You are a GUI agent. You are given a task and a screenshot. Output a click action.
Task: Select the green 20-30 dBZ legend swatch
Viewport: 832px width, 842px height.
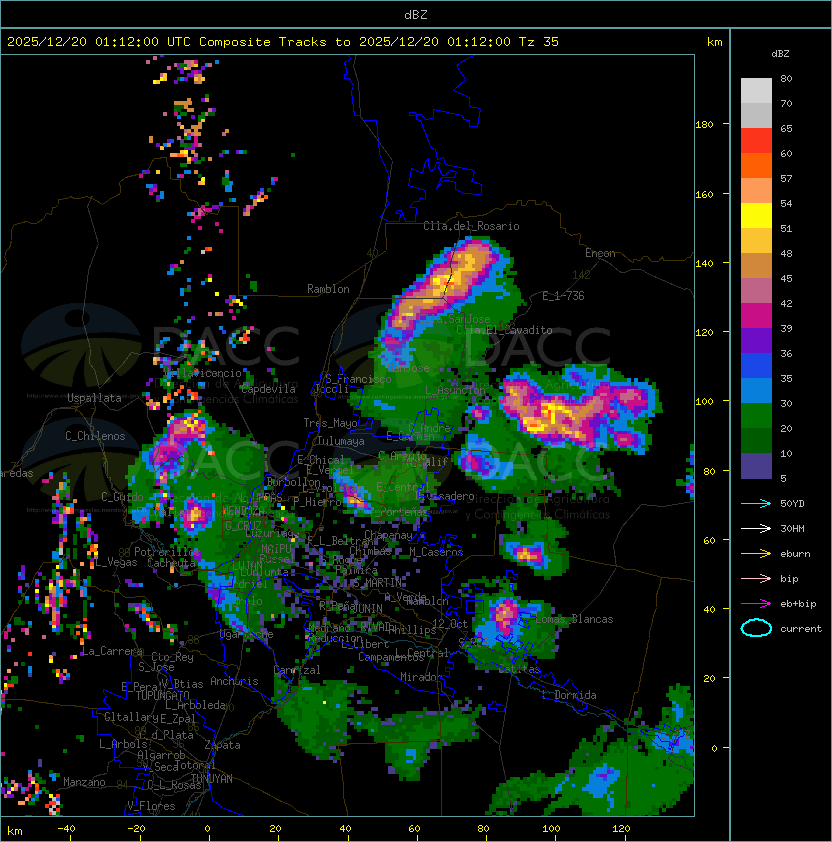point(756,416)
